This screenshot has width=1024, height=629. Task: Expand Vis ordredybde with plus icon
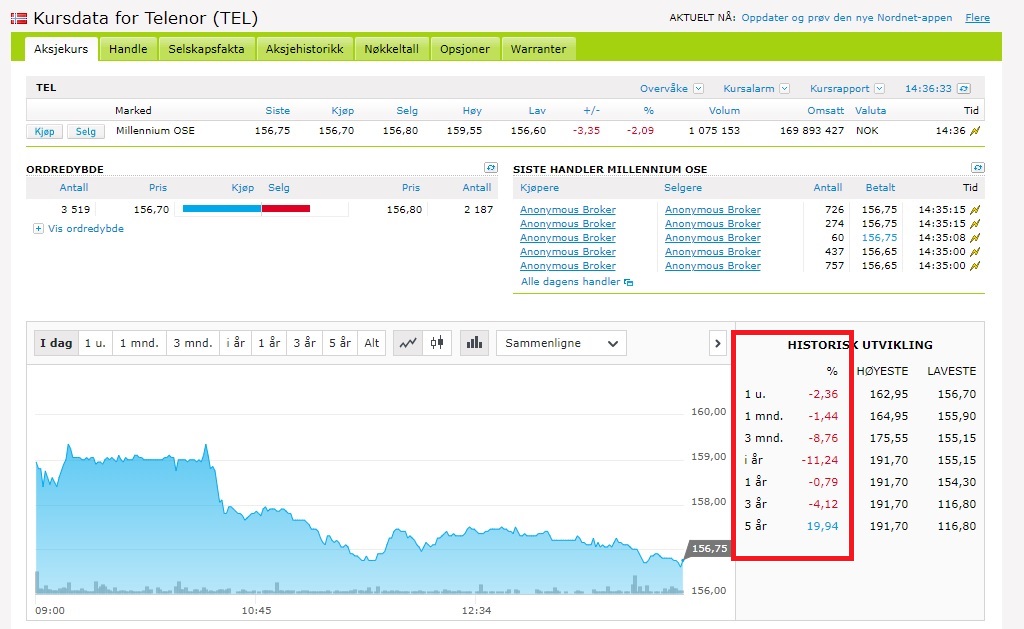(x=39, y=229)
